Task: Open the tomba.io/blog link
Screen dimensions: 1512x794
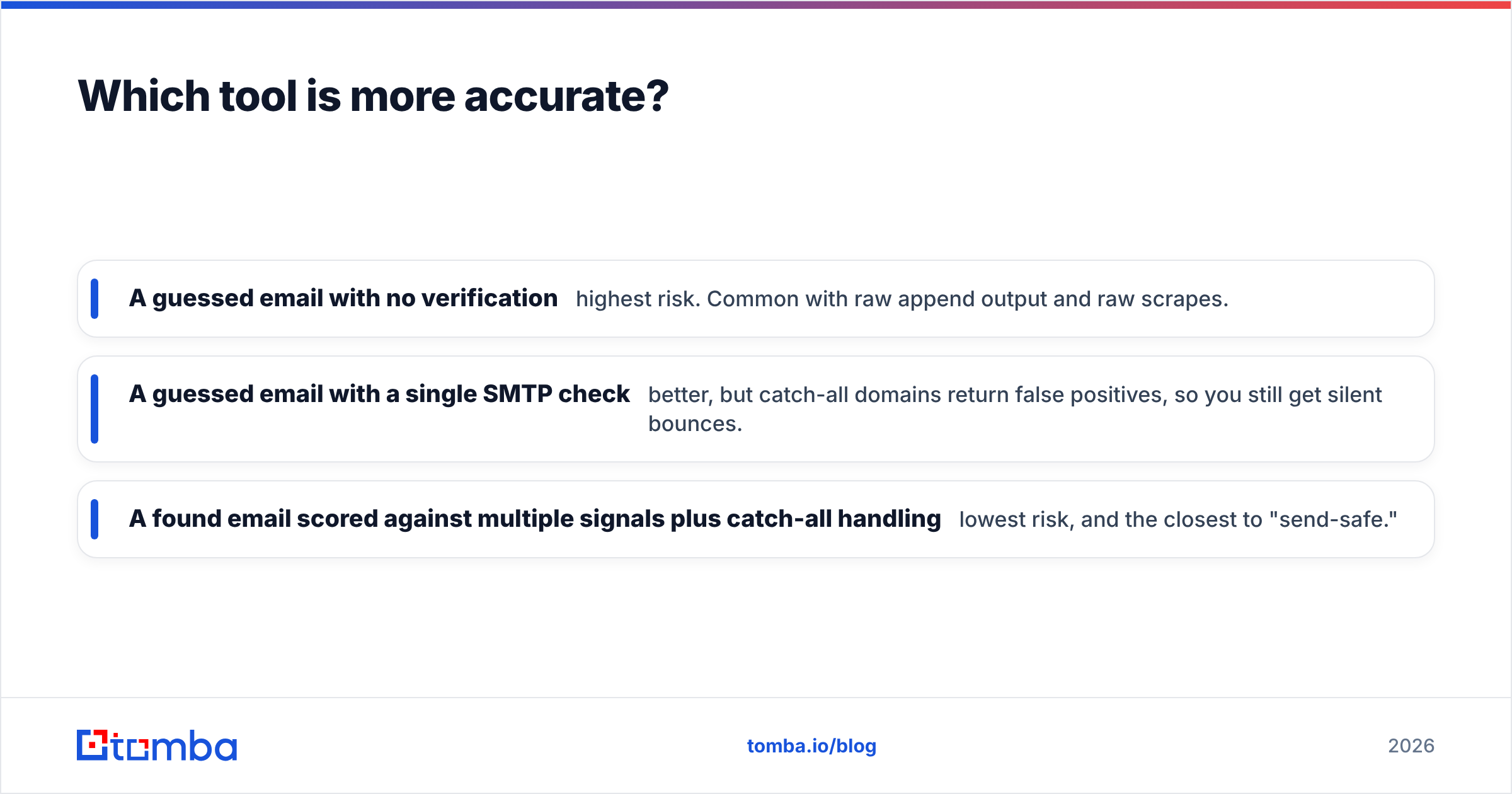Action: pos(811,746)
